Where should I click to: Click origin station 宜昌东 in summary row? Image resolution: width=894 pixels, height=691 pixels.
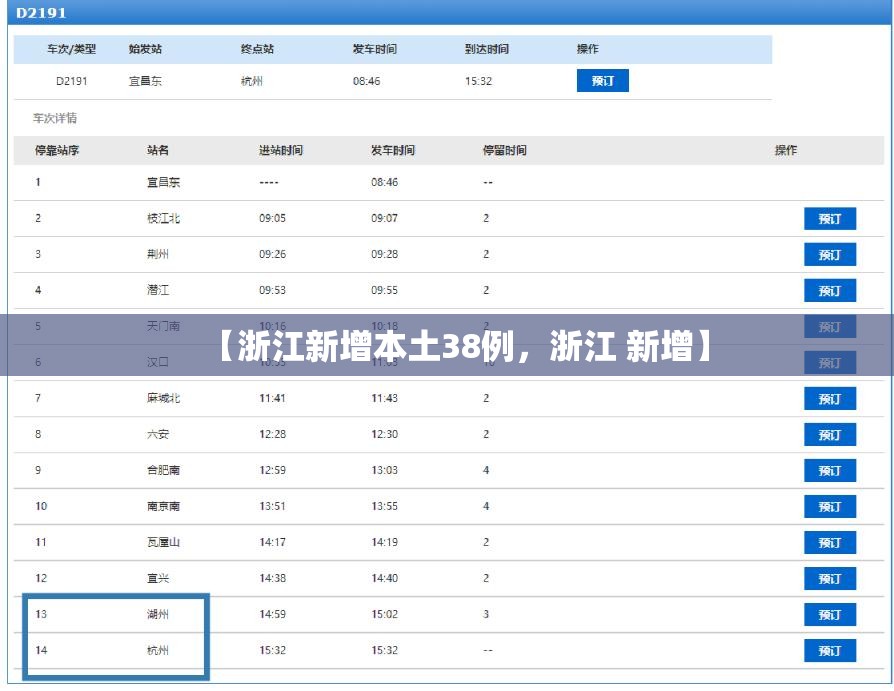[x=145, y=82]
